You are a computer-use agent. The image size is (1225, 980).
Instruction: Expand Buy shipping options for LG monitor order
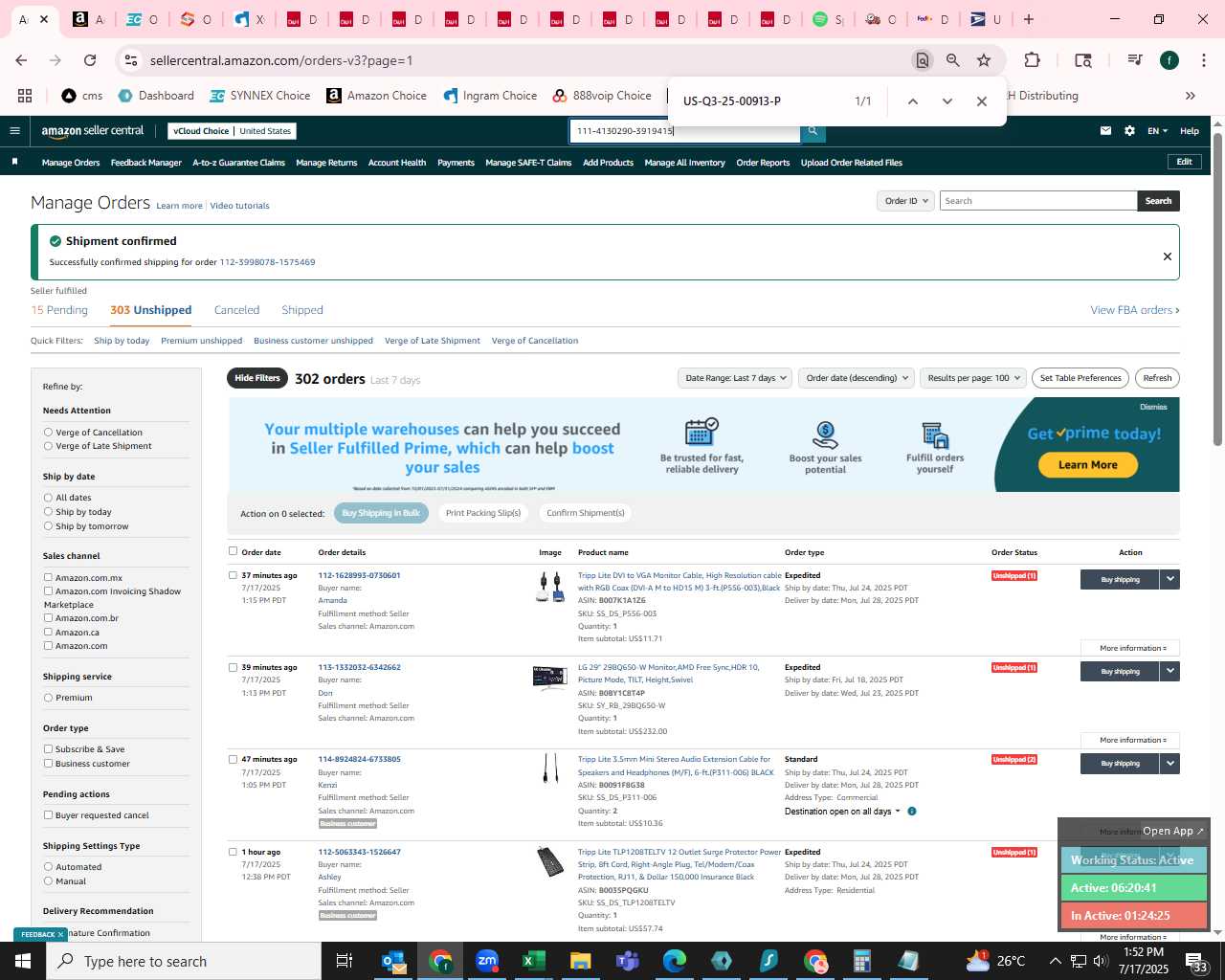(x=1169, y=671)
